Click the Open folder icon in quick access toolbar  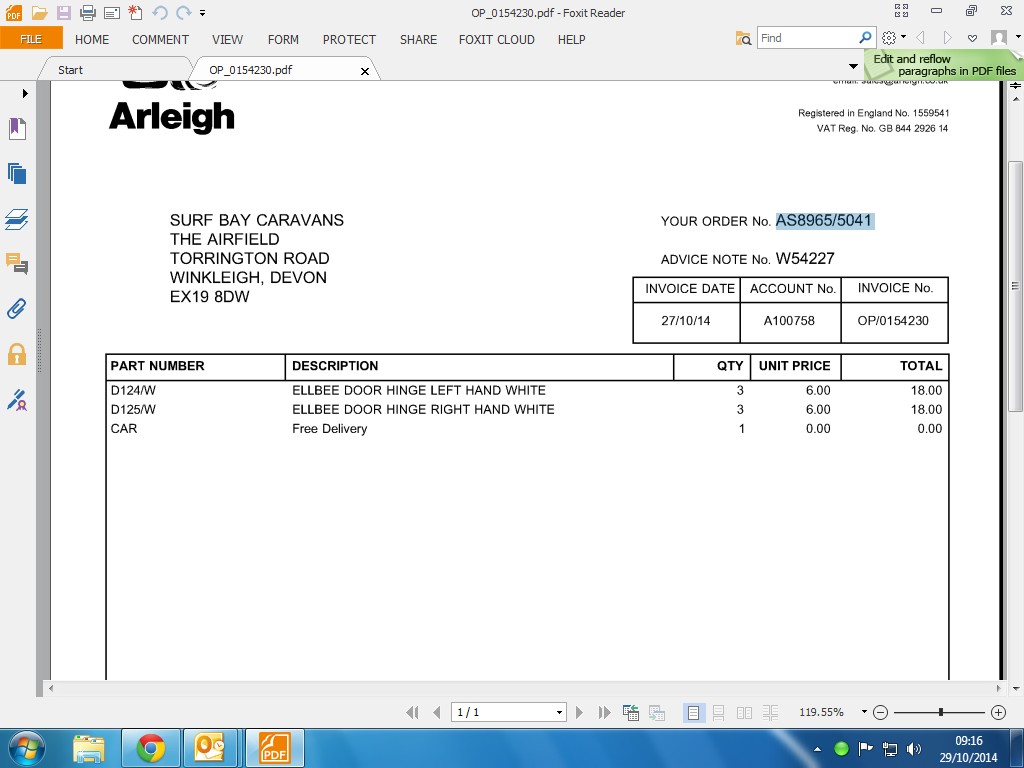tap(39, 12)
